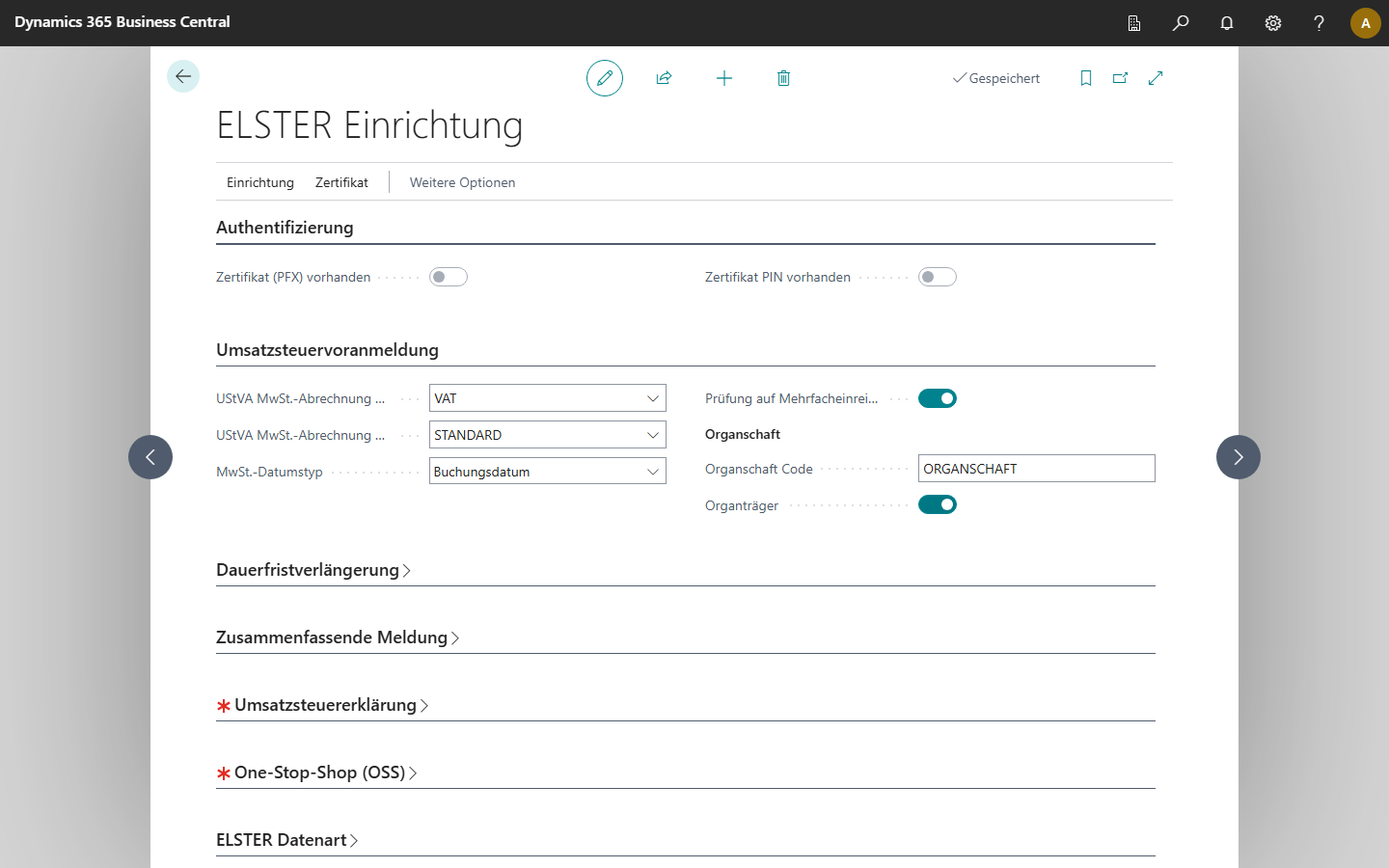Viewport: 1389px width, 868px height.
Task: Open the share icon menu
Action: [x=664, y=78]
